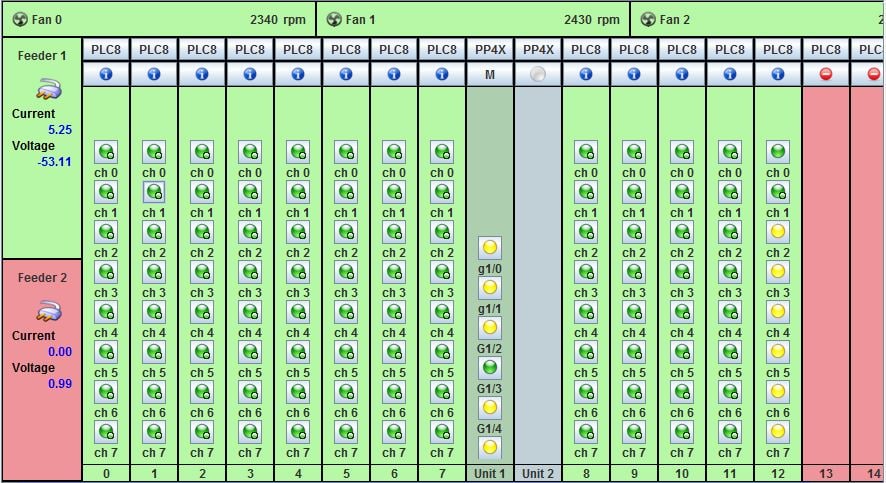Click Feeder 2 voltage value 0.99
This screenshot has width=886, height=483.
click(x=60, y=384)
